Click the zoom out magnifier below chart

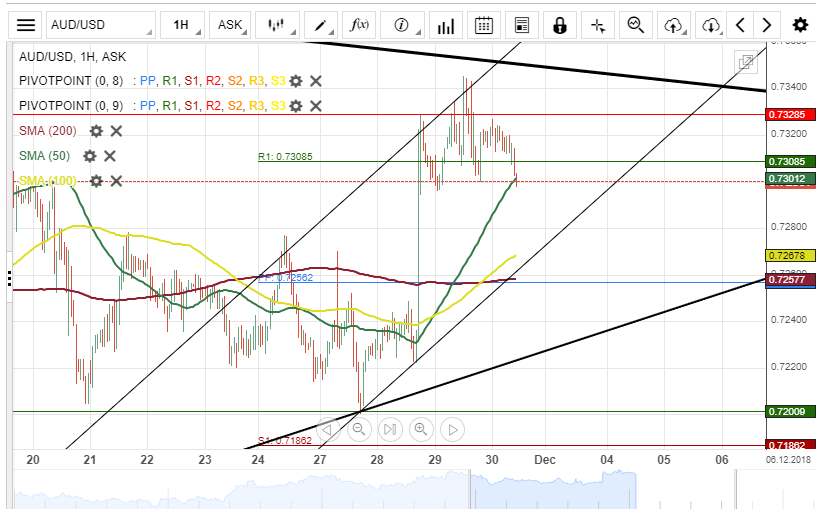[x=358, y=430]
